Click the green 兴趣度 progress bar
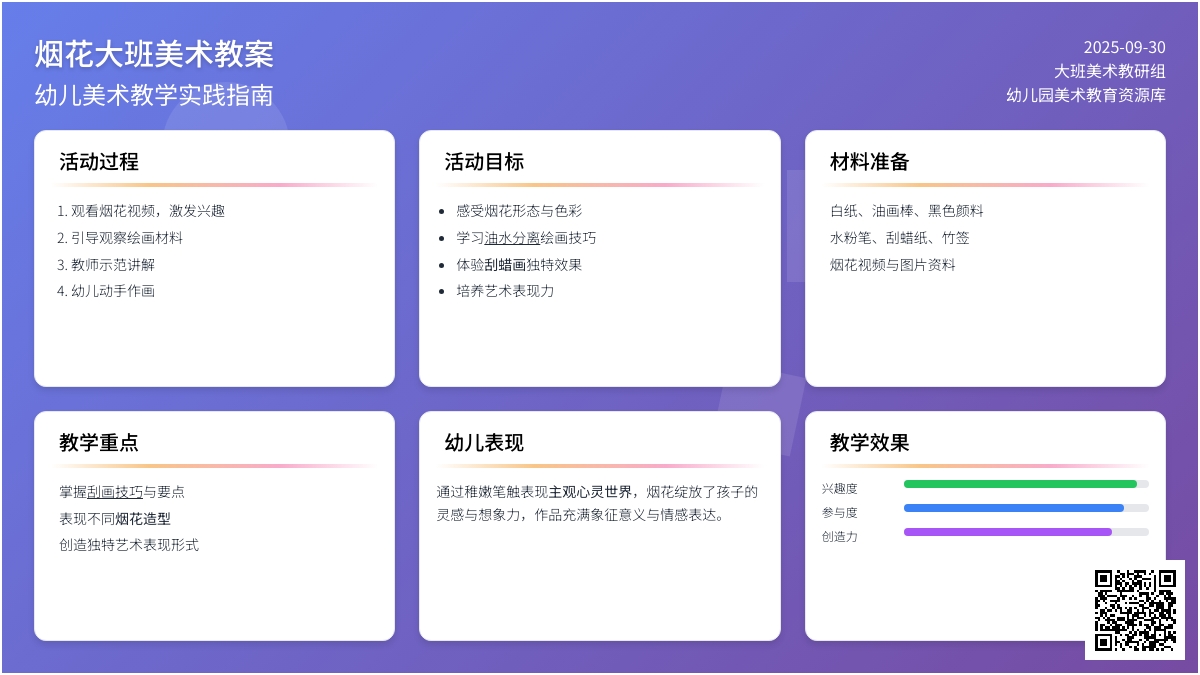Image resolution: width=1200 pixels, height=675 pixels. click(1020, 484)
